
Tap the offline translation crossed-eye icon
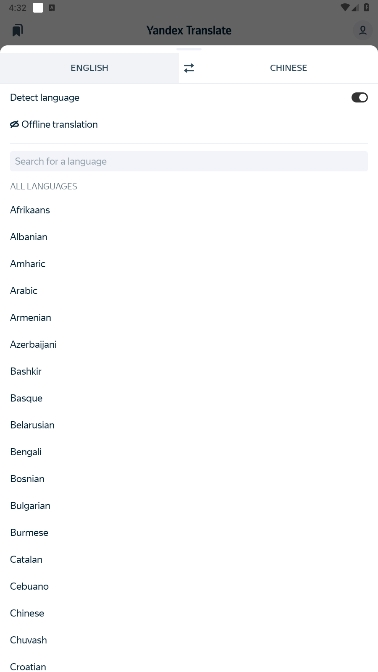click(15, 124)
